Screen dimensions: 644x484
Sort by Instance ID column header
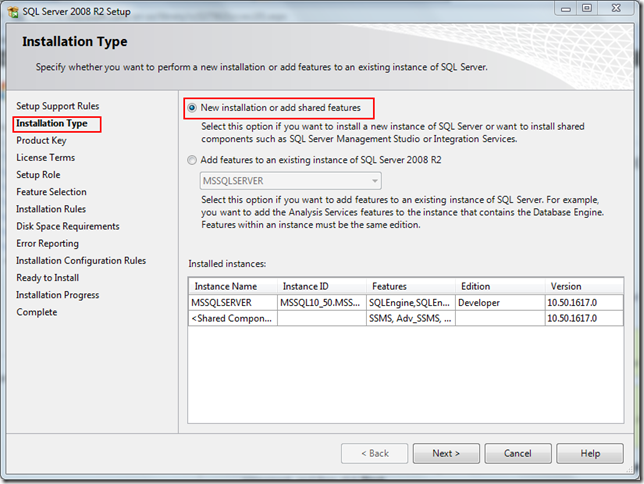322,286
